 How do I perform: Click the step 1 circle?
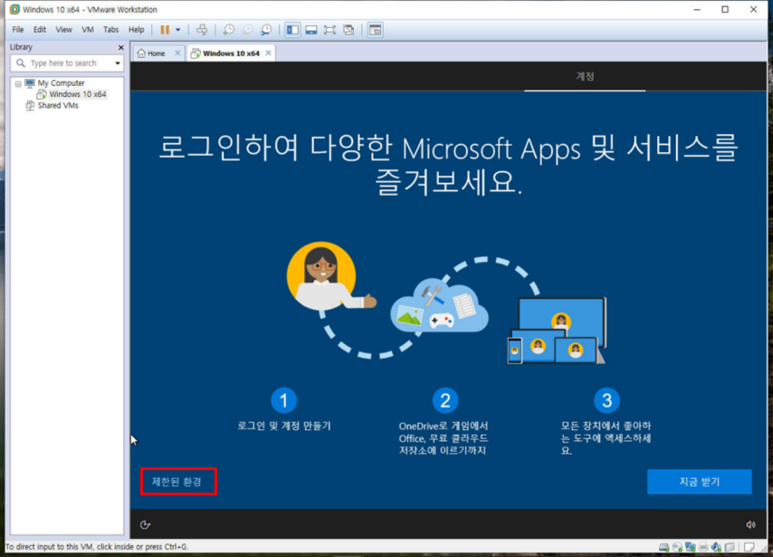pyautogui.click(x=283, y=400)
